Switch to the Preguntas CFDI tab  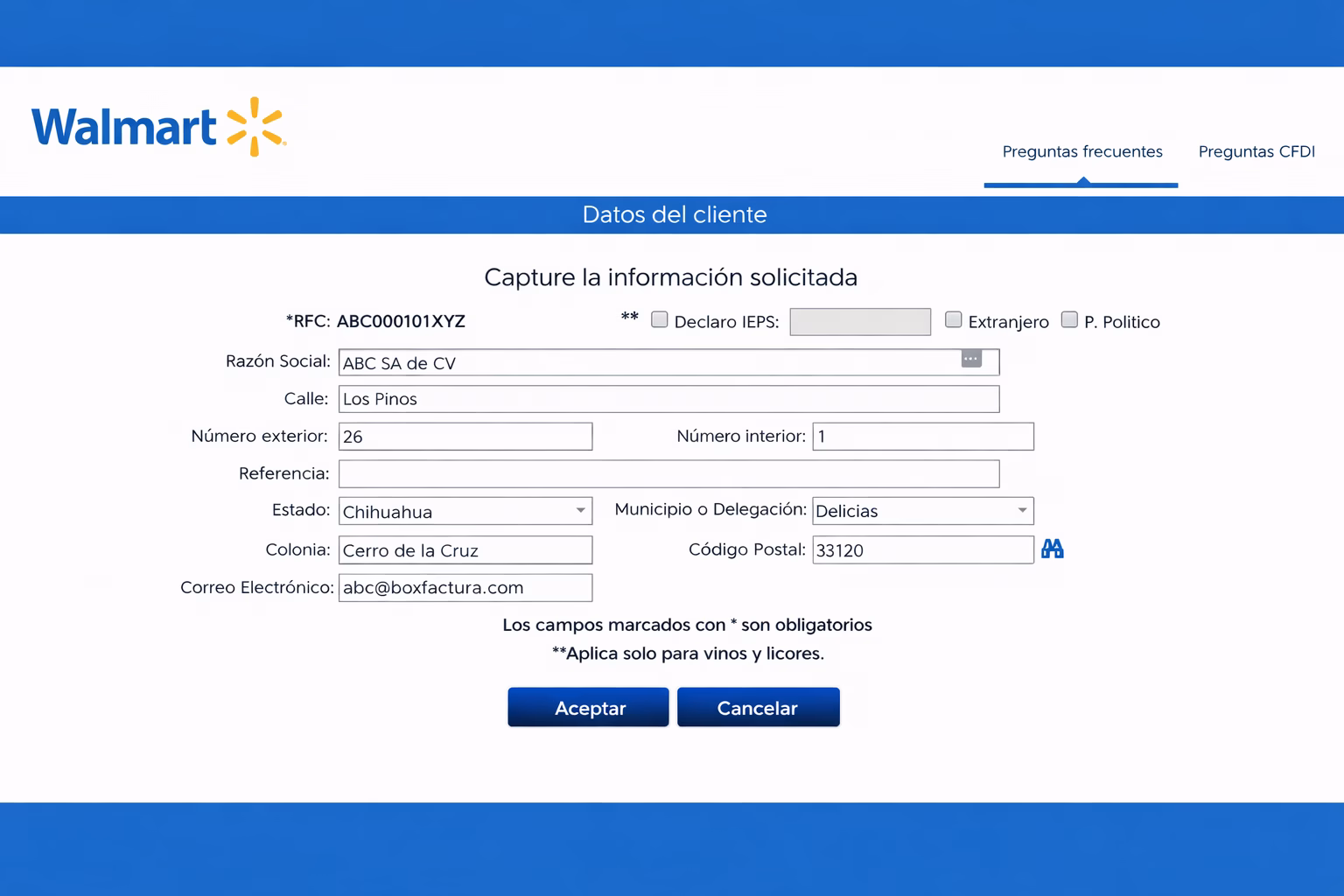point(1256,151)
